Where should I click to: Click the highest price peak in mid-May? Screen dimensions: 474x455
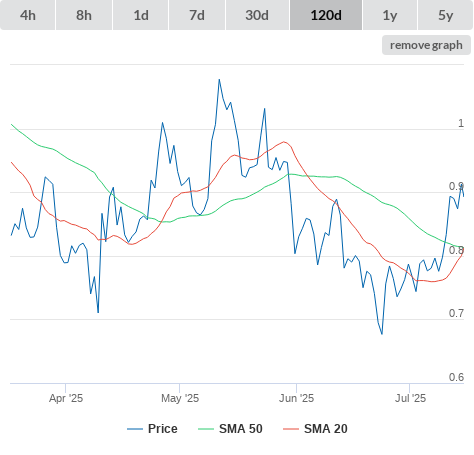pos(219,80)
